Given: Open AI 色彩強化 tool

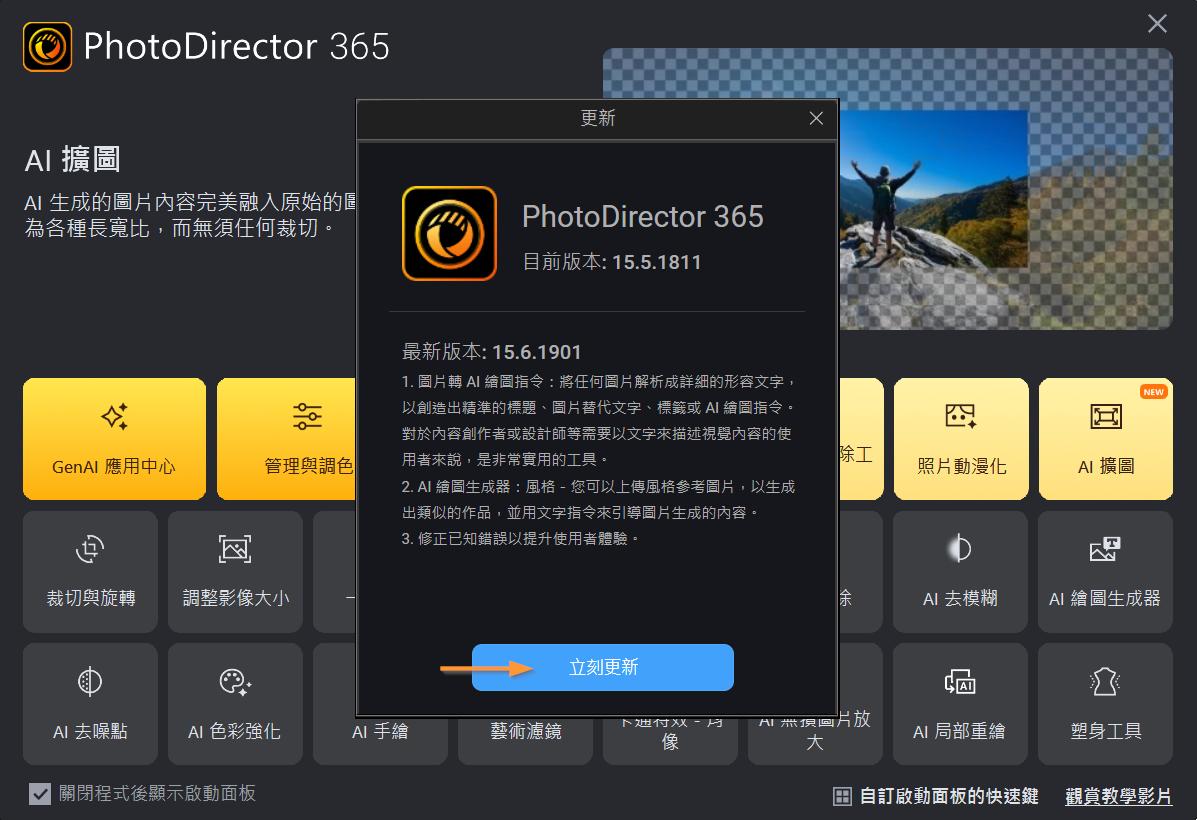Looking at the screenshot, I should (235, 704).
